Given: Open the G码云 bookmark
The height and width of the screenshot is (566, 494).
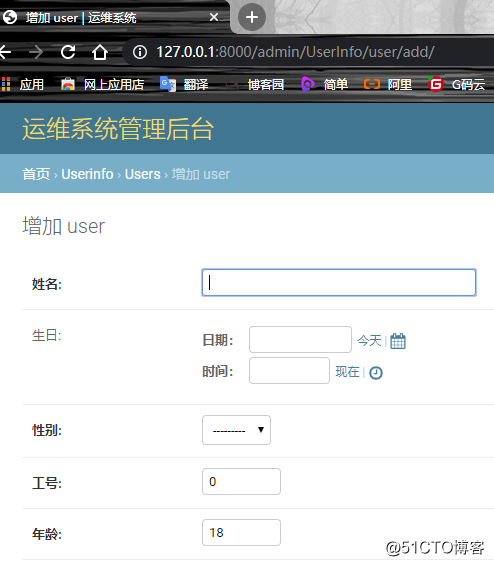Looking at the screenshot, I should point(456,84).
